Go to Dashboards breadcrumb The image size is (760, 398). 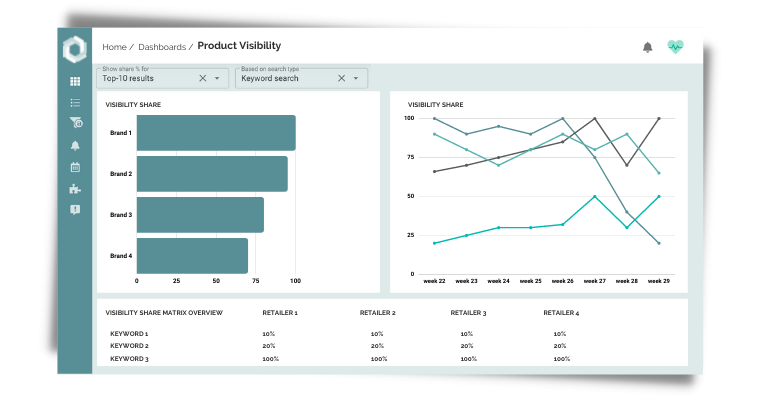pos(162,47)
